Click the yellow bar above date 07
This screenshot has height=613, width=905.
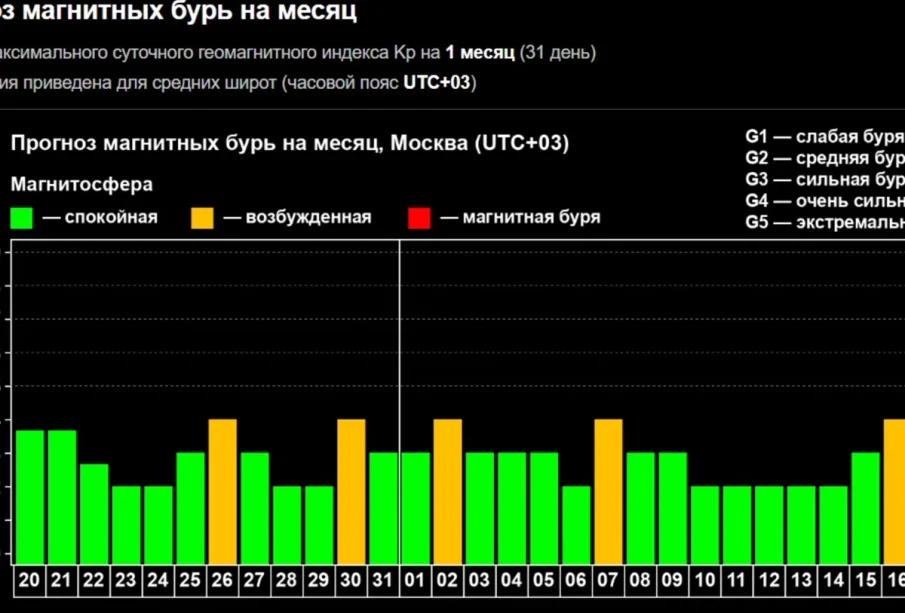[608, 490]
